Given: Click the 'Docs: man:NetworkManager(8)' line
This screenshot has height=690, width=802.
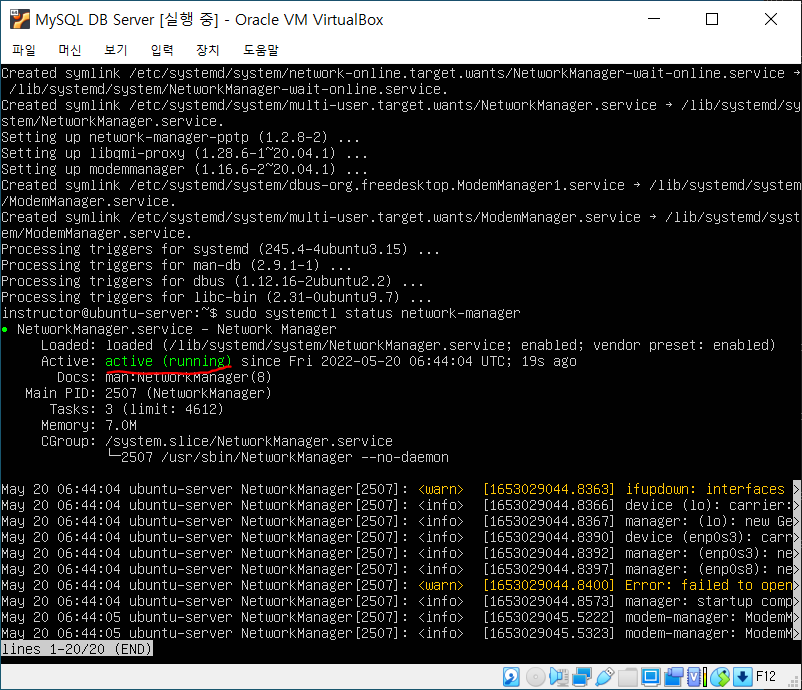Looking at the screenshot, I should pos(164,377).
